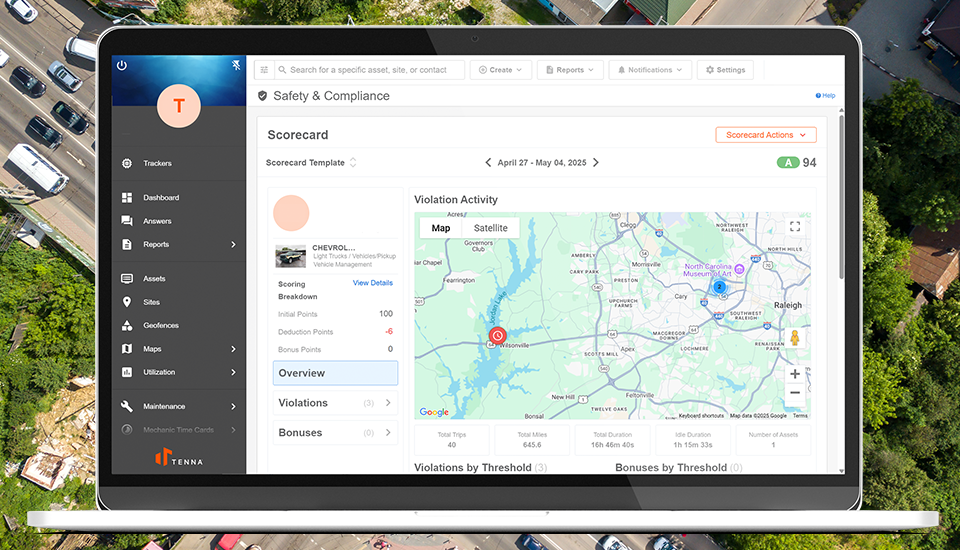960x550 pixels.
Task: Toggle fullscreen view on the map
Action: pos(795,227)
